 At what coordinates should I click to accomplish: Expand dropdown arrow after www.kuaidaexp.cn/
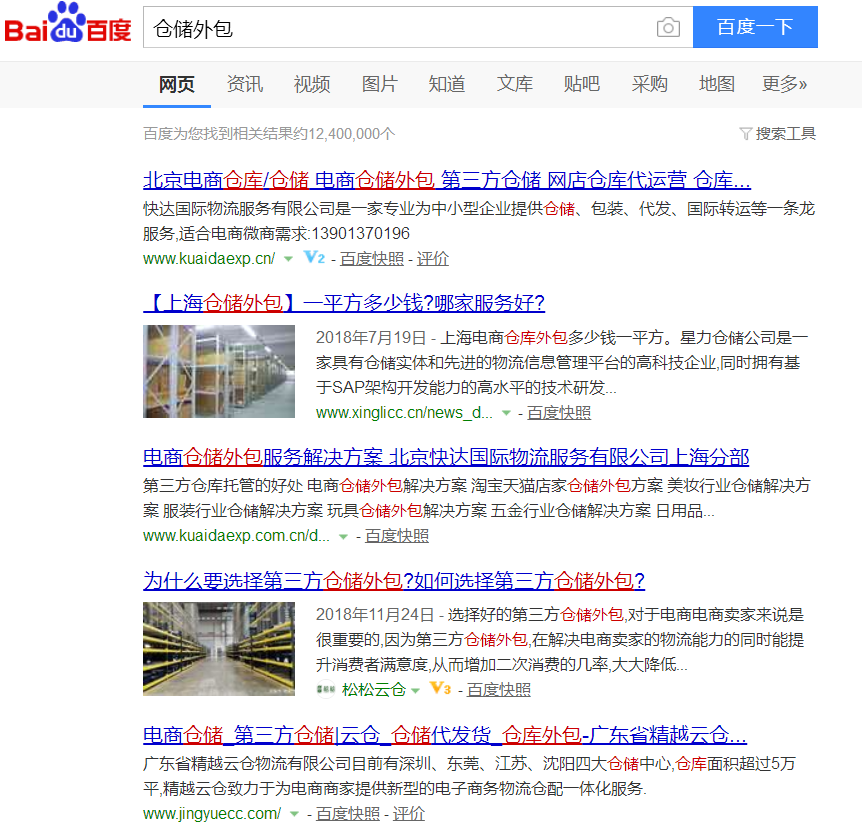click(288, 259)
